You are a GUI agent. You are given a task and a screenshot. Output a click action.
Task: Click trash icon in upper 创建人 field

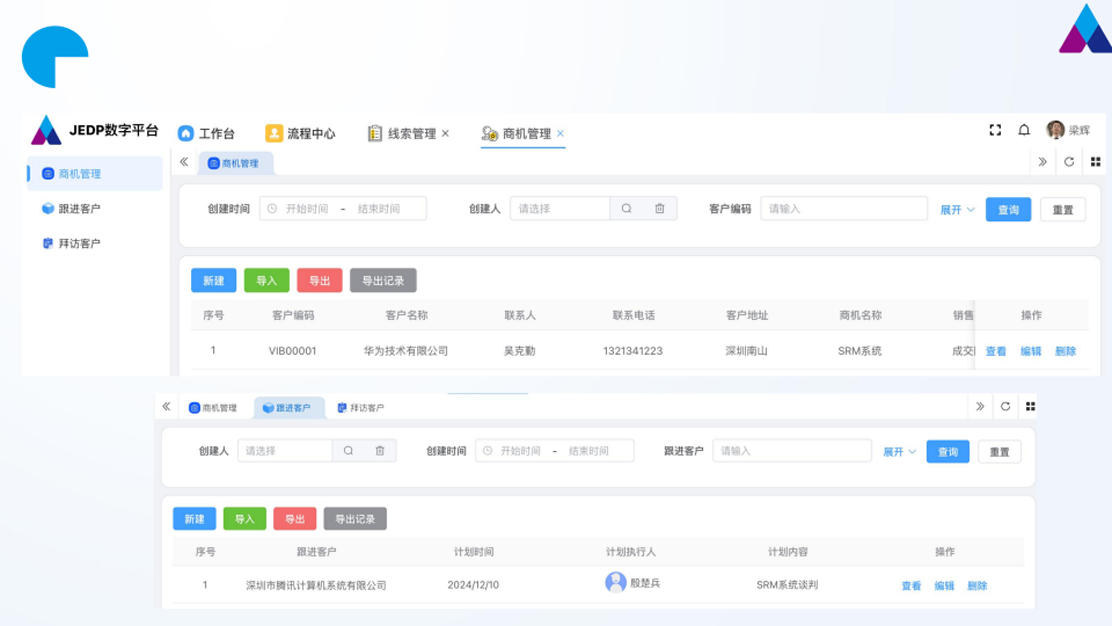[660, 209]
